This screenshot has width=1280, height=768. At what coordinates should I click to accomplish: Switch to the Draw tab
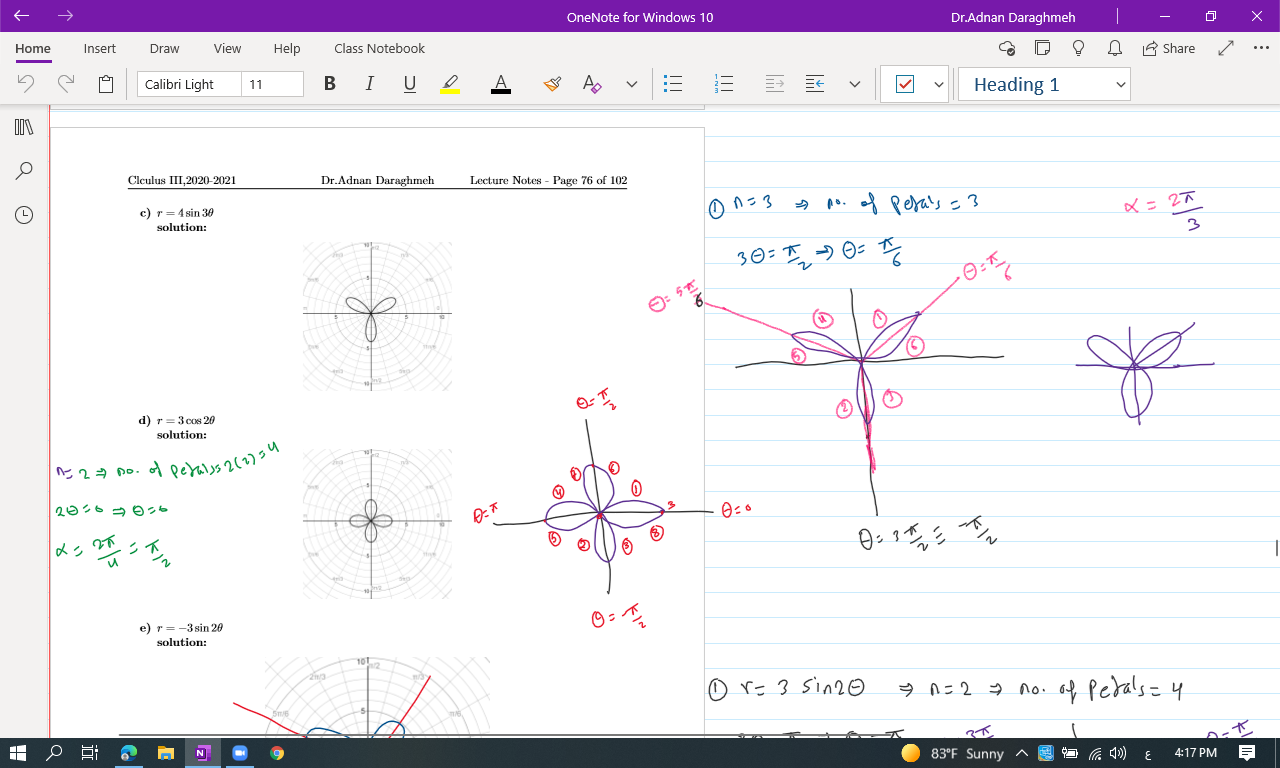coord(164,48)
